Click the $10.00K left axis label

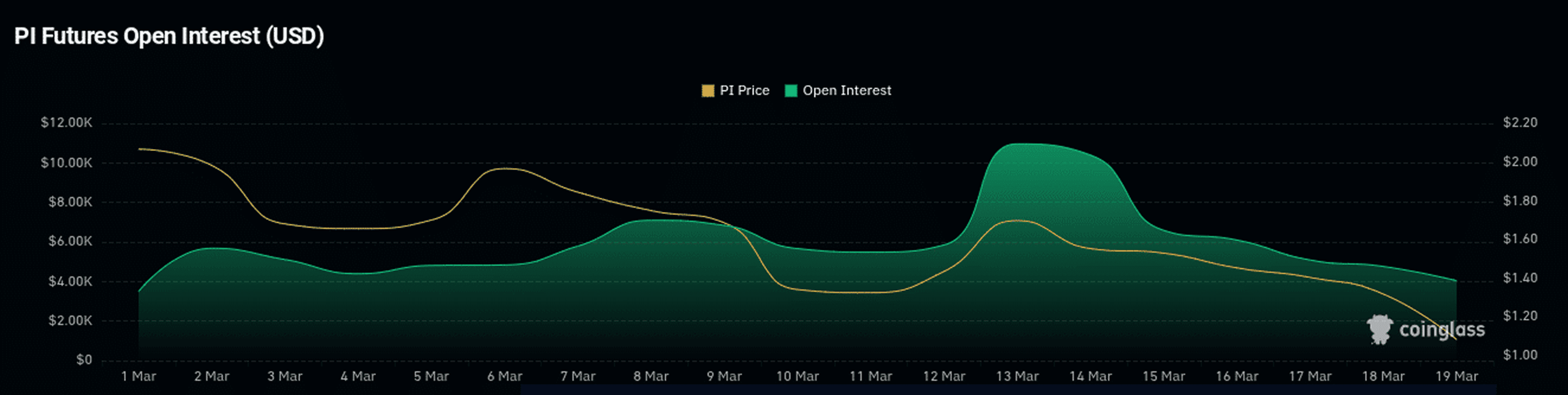pyautogui.click(x=66, y=163)
